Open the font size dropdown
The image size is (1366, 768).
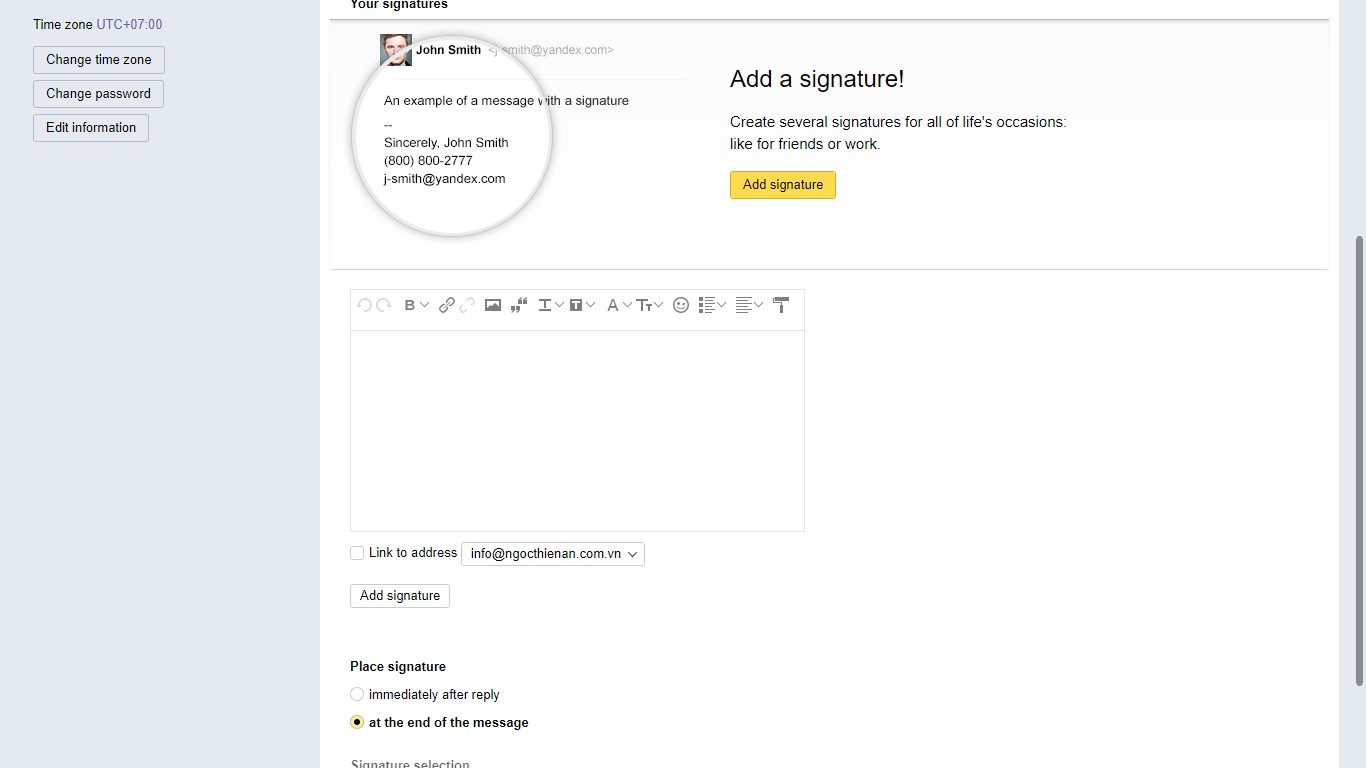[x=650, y=305]
